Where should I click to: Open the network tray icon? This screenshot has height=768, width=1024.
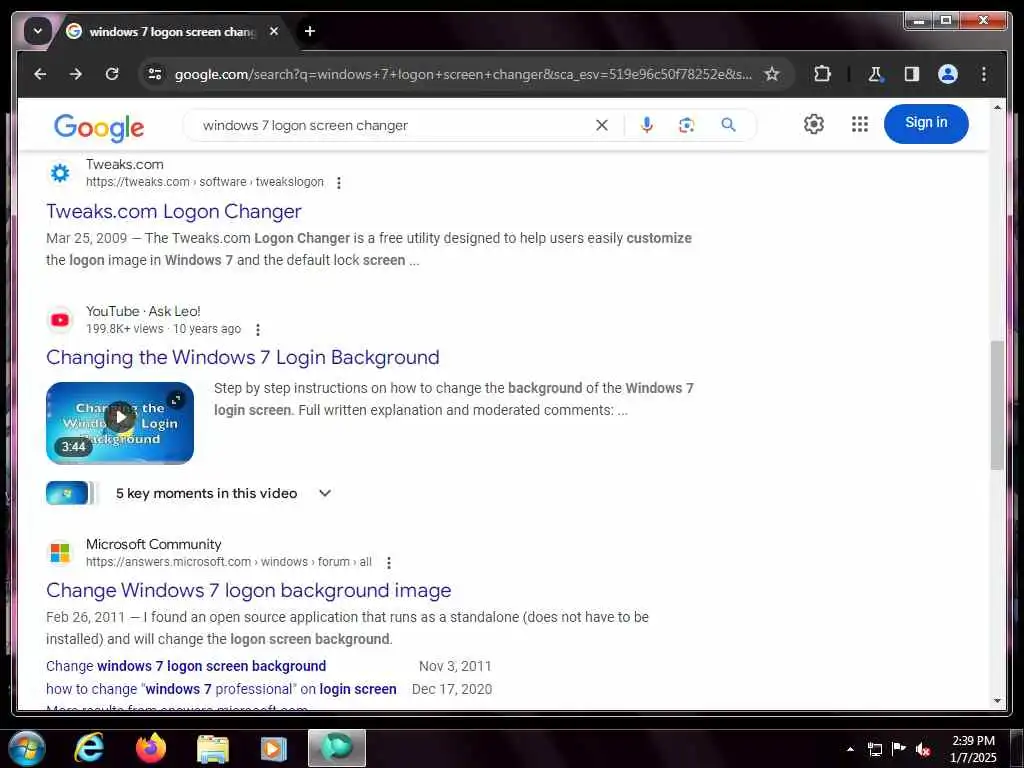pos(875,749)
